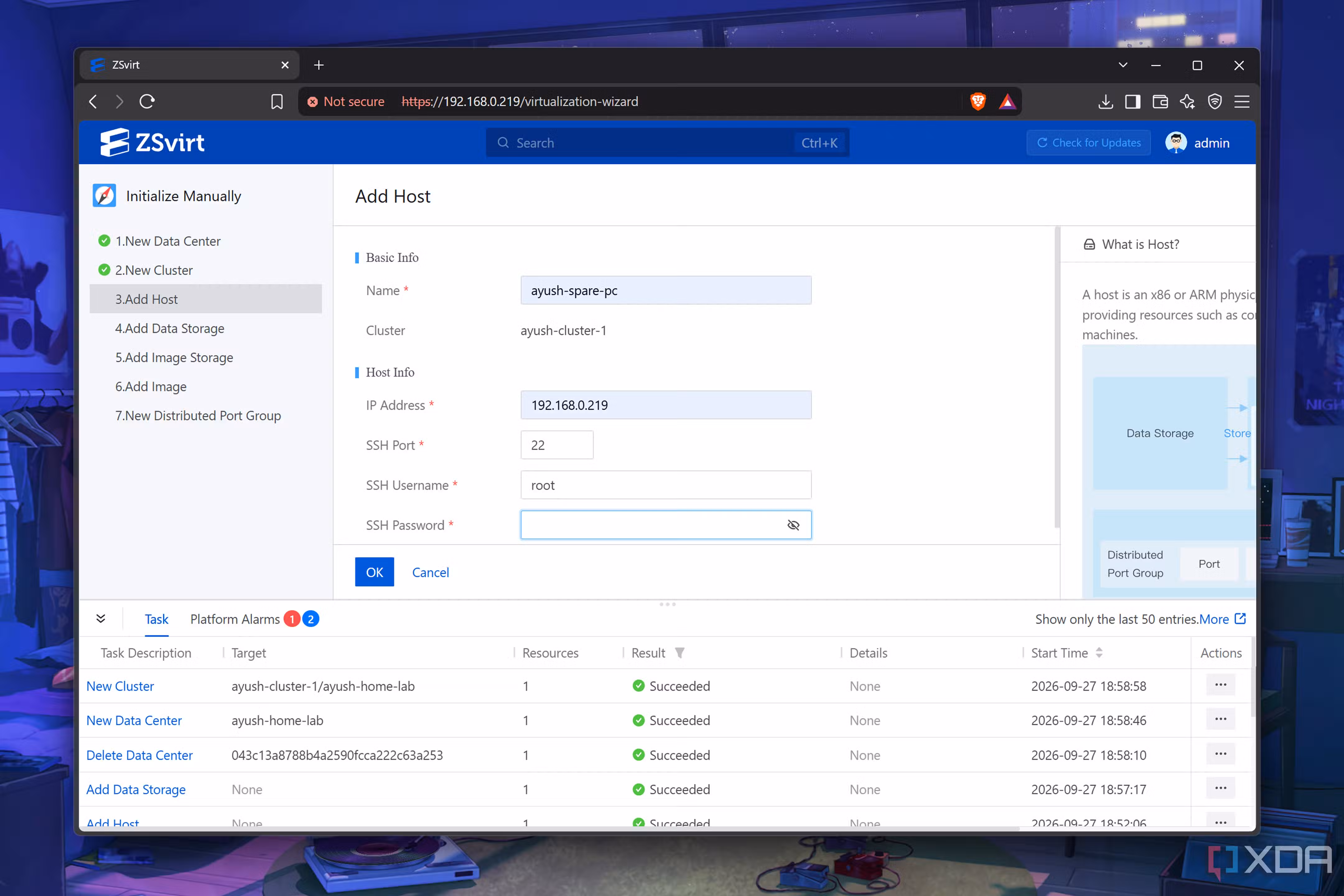Close the ZSvirt browser tab
The height and width of the screenshot is (896, 1344).
click(285, 65)
